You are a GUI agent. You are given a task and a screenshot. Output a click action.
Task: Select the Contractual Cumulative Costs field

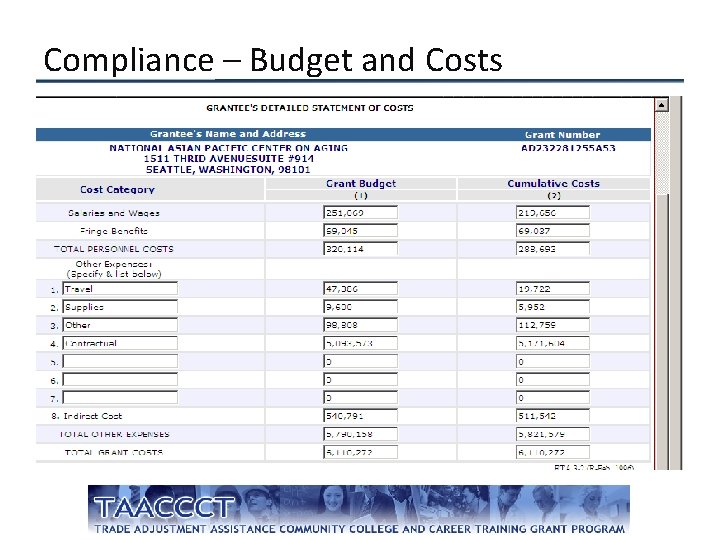tap(553, 343)
